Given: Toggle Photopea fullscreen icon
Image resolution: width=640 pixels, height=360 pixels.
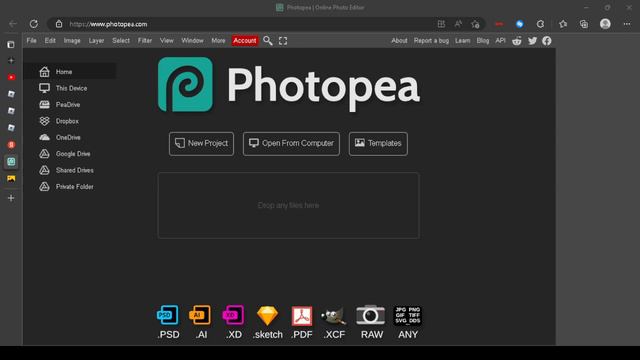Looking at the screenshot, I should click(283, 40).
